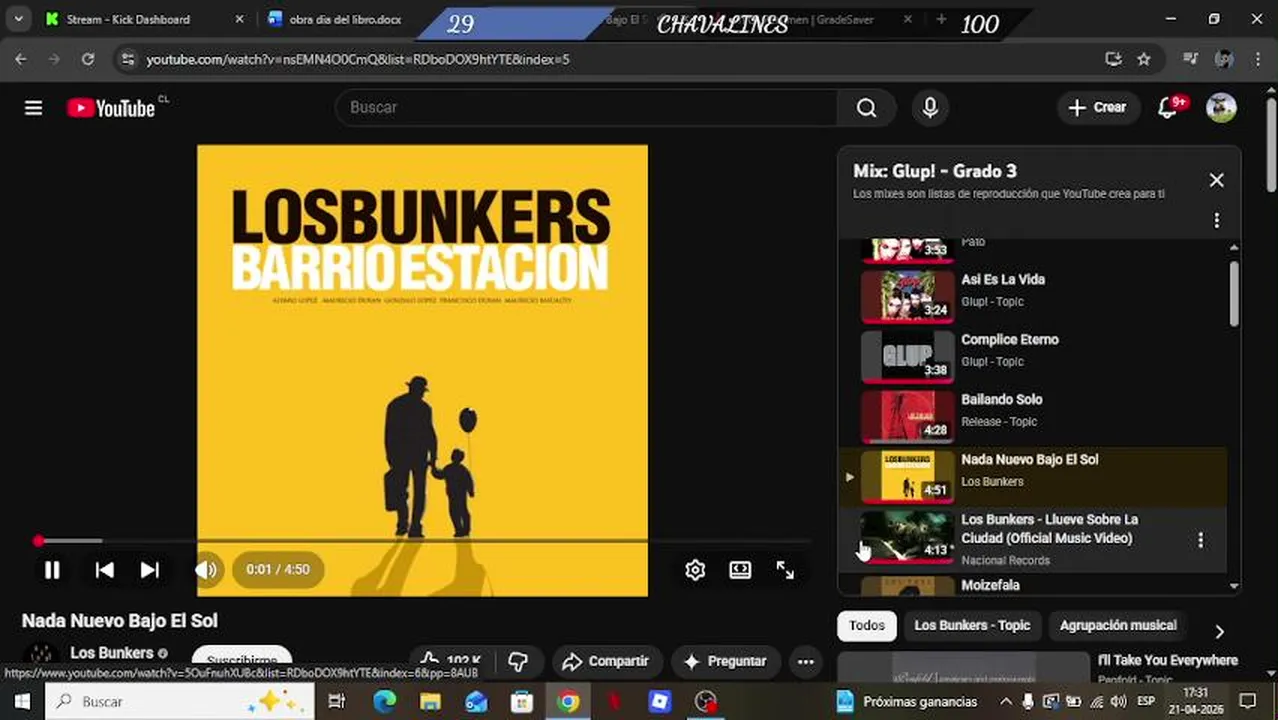
Task: Open the Chrome tab search dropdown arrow
Action: tap(18, 19)
